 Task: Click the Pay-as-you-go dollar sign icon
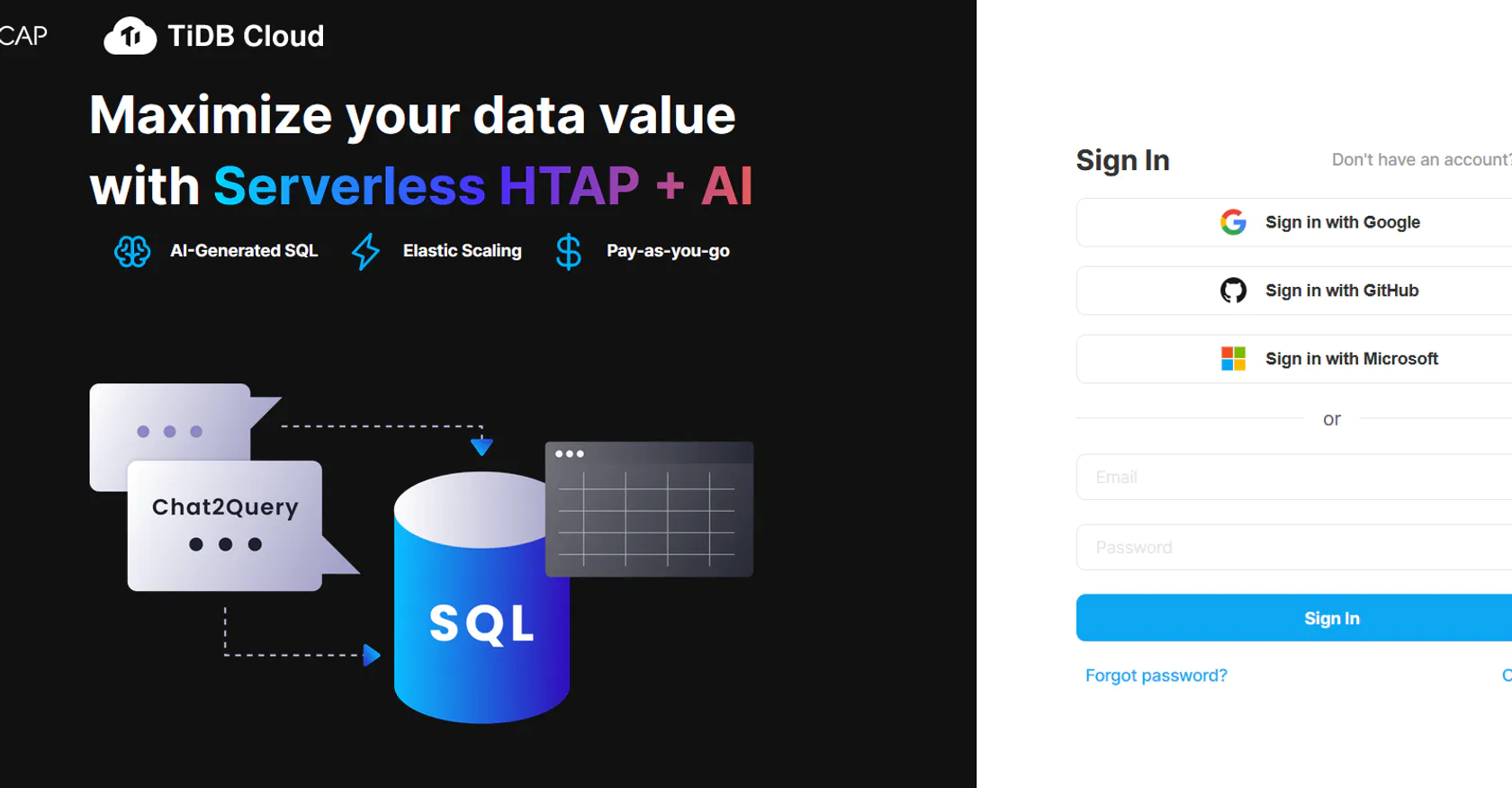click(x=569, y=251)
